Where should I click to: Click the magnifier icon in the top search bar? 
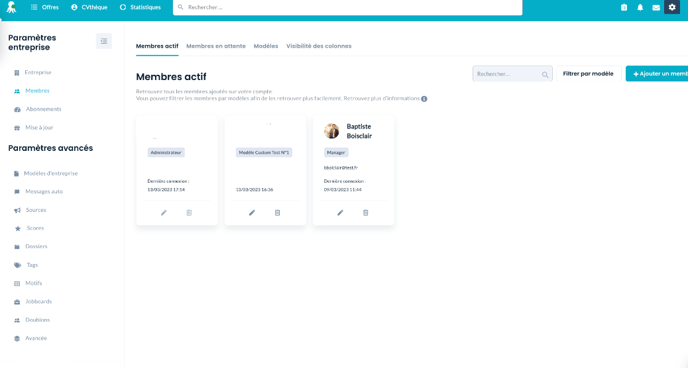click(x=180, y=7)
